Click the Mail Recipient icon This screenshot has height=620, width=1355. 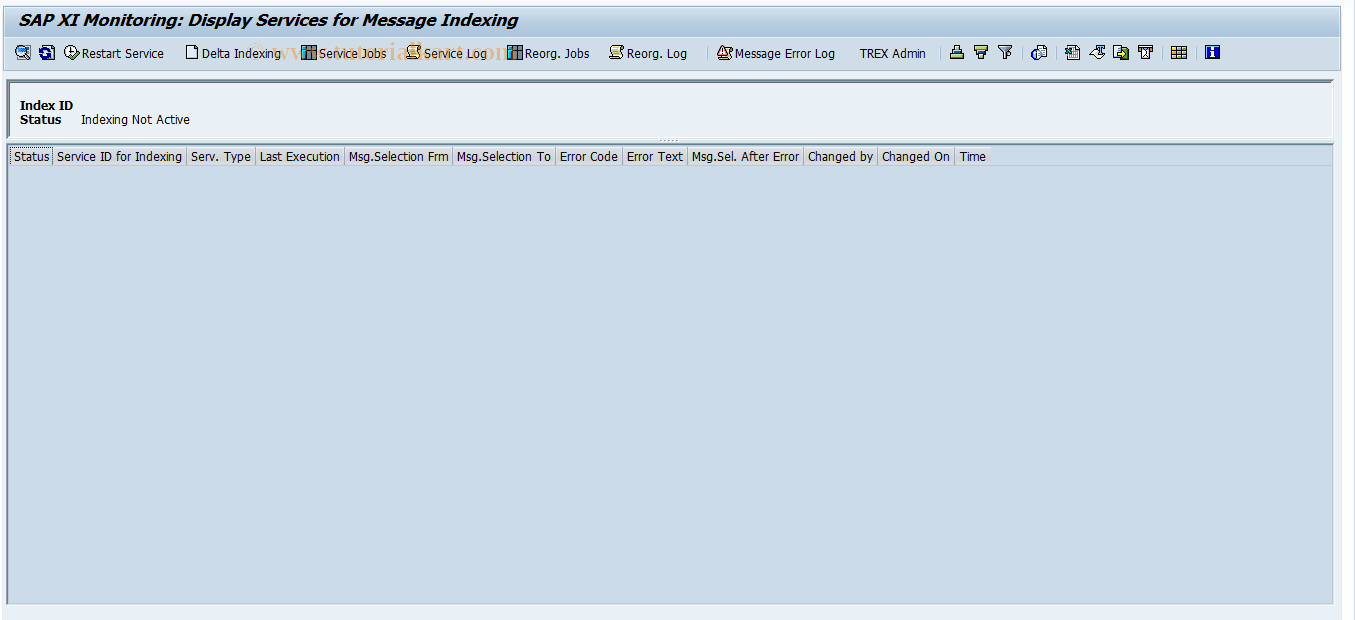click(1146, 53)
